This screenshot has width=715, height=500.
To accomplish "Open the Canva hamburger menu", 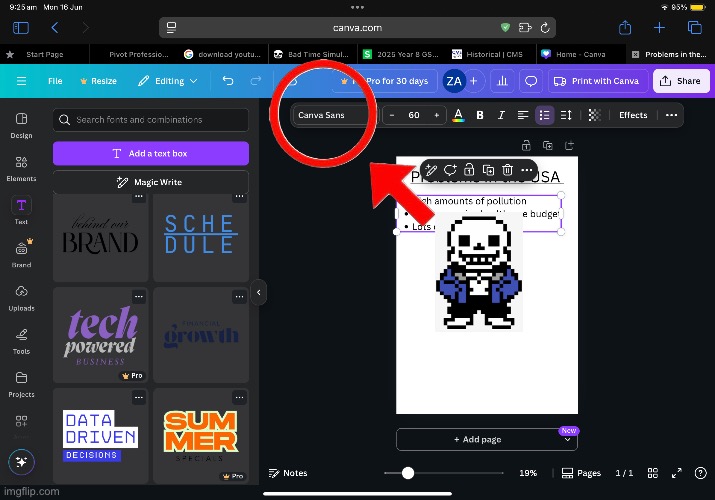I will [21, 81].
